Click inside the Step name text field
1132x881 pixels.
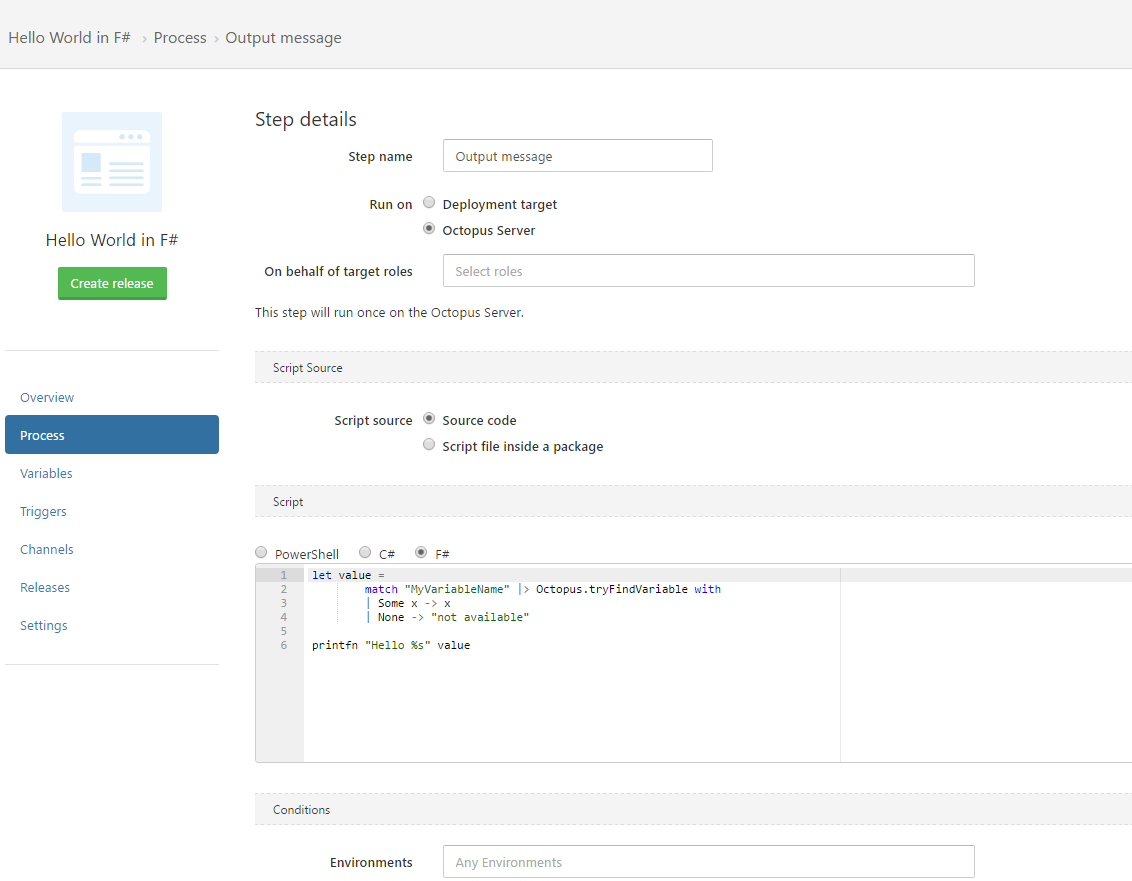(x=577, y=156)
